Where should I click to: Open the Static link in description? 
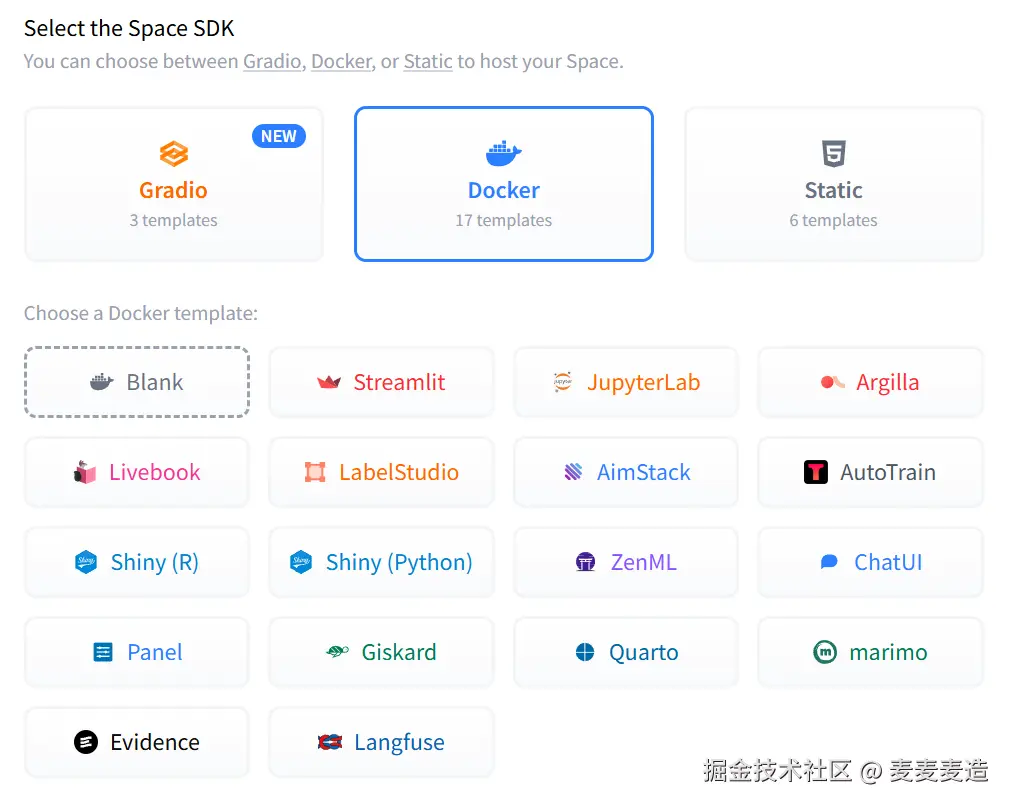428,61
